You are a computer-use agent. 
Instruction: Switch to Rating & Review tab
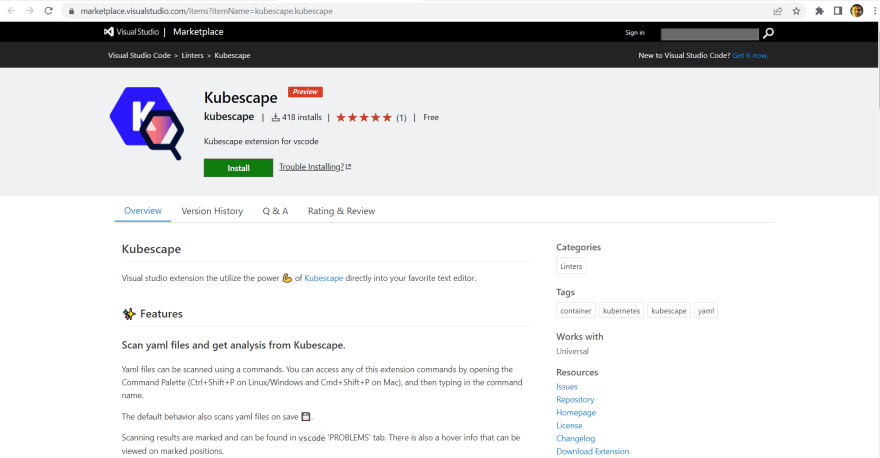coord(341,211)
